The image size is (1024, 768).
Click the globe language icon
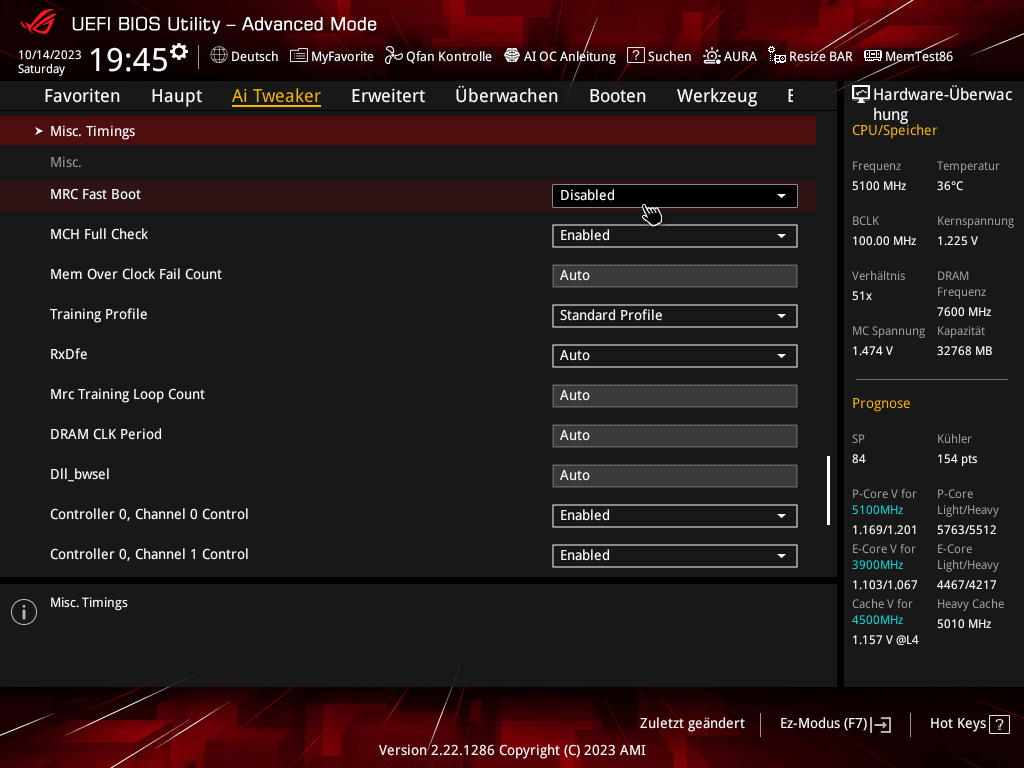219,56
